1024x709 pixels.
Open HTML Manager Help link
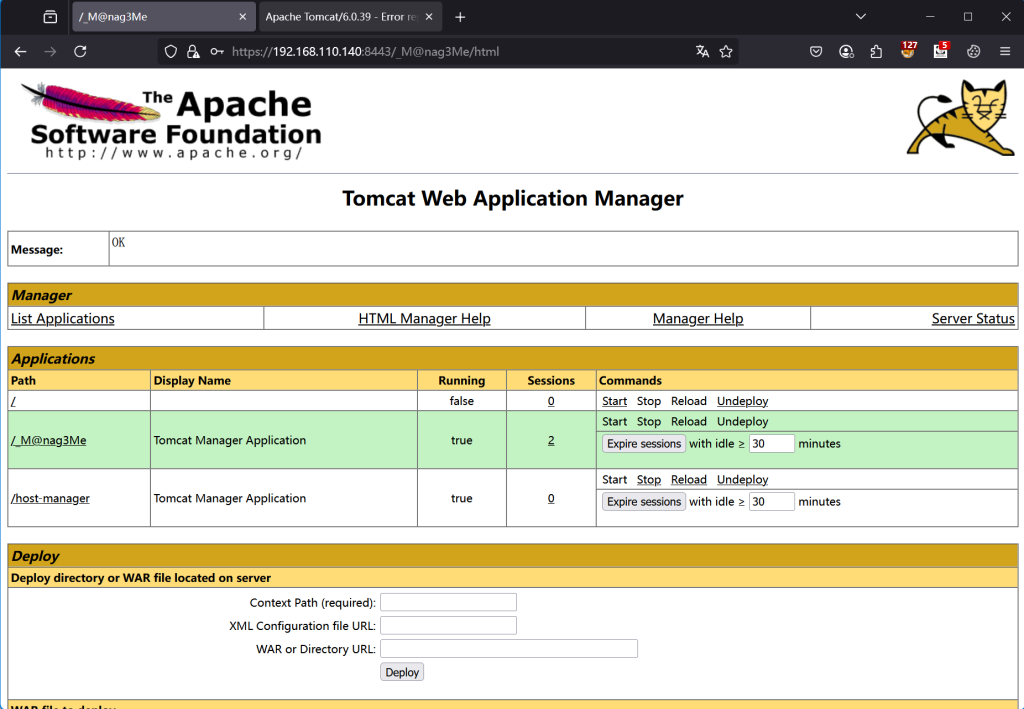click(x=424, y=319)
